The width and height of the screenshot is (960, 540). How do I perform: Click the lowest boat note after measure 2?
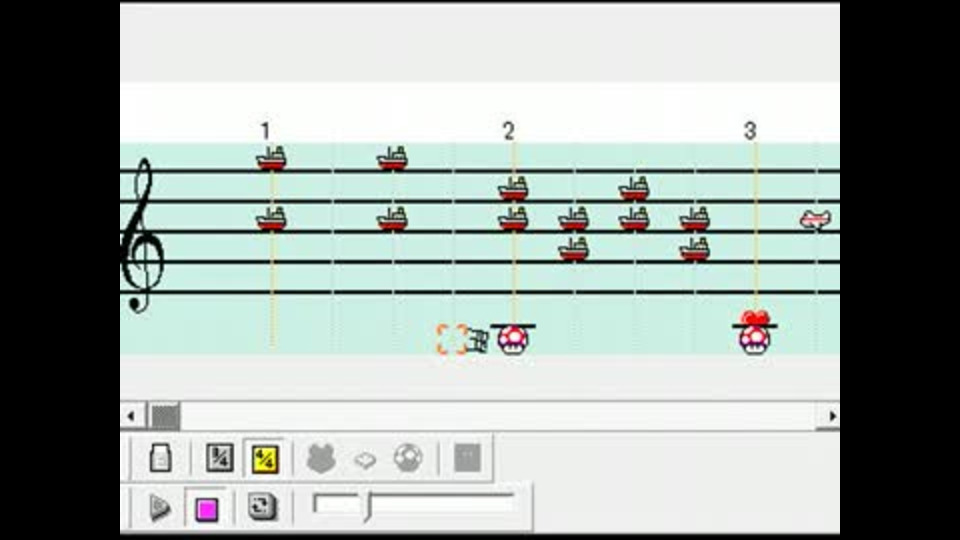[574, 250]
